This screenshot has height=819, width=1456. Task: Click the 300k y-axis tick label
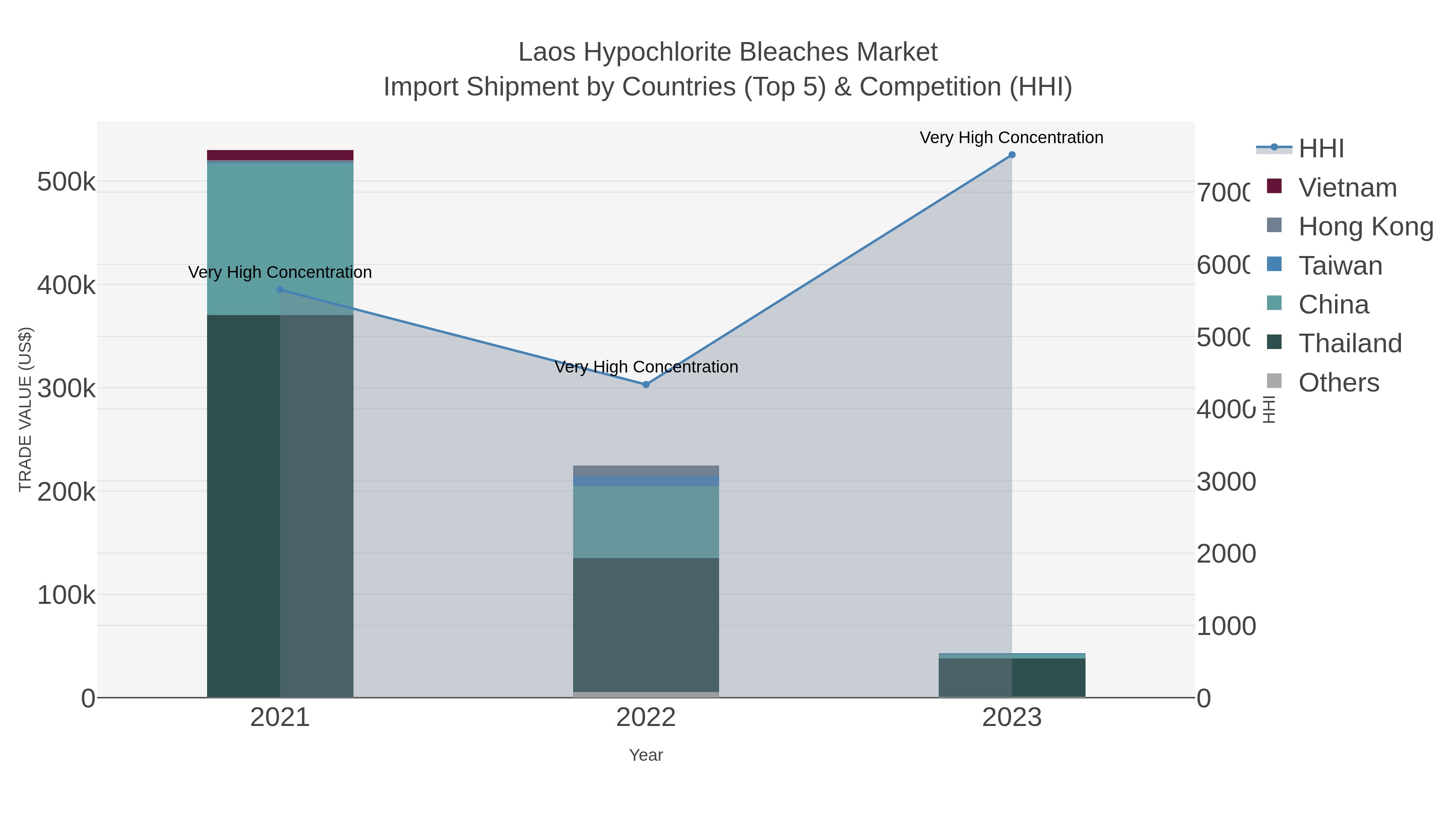coord(67,388)
